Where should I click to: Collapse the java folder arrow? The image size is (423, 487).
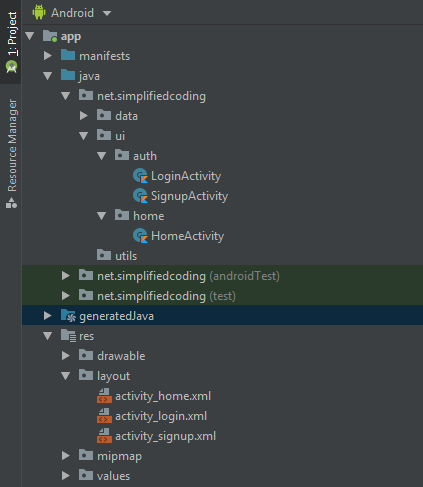(x=48, y=76)
